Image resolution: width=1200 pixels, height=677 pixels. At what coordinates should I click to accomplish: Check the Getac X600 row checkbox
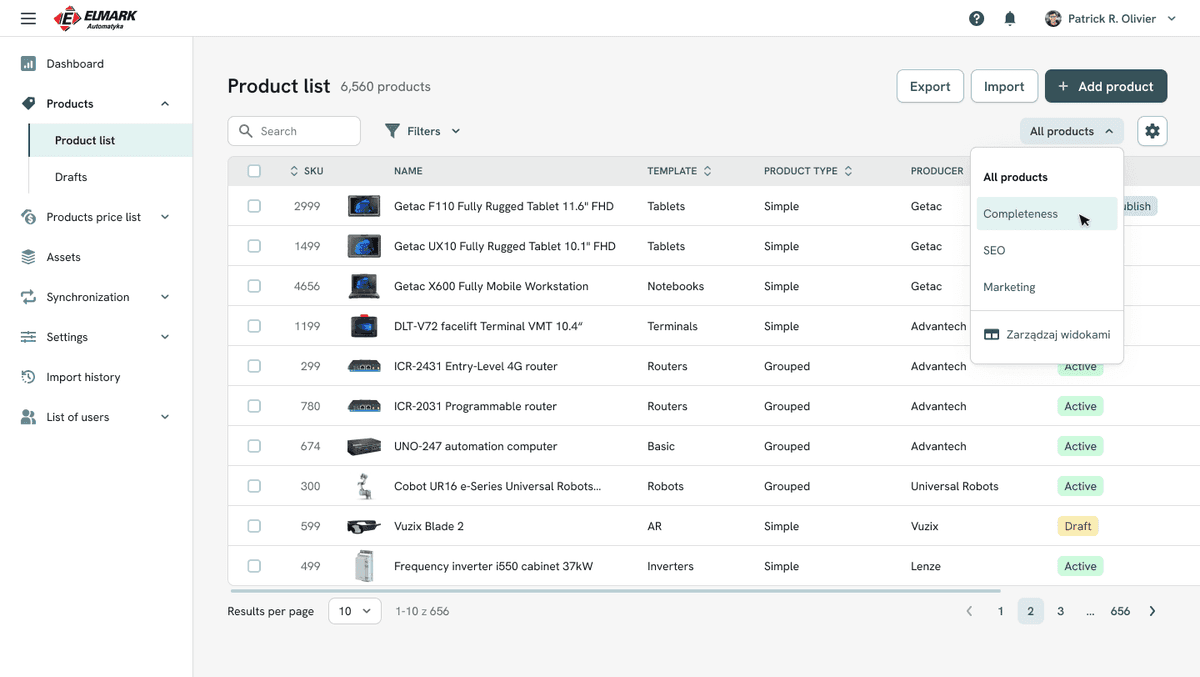(254, 286)
